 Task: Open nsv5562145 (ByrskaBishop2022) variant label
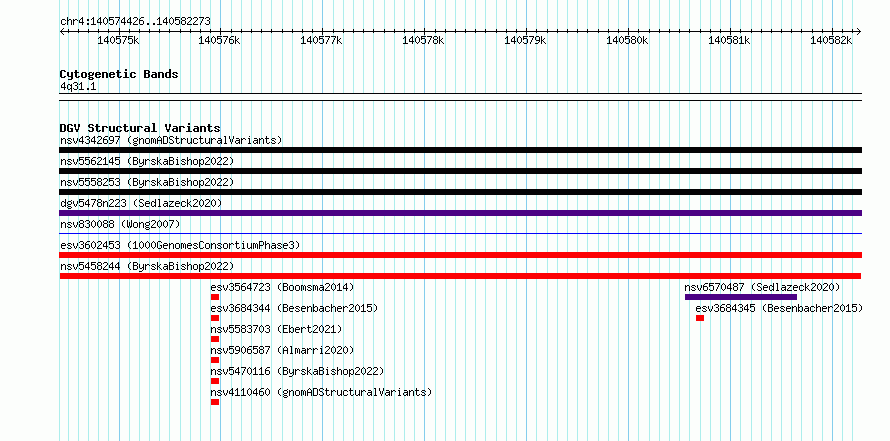[147, 161]
